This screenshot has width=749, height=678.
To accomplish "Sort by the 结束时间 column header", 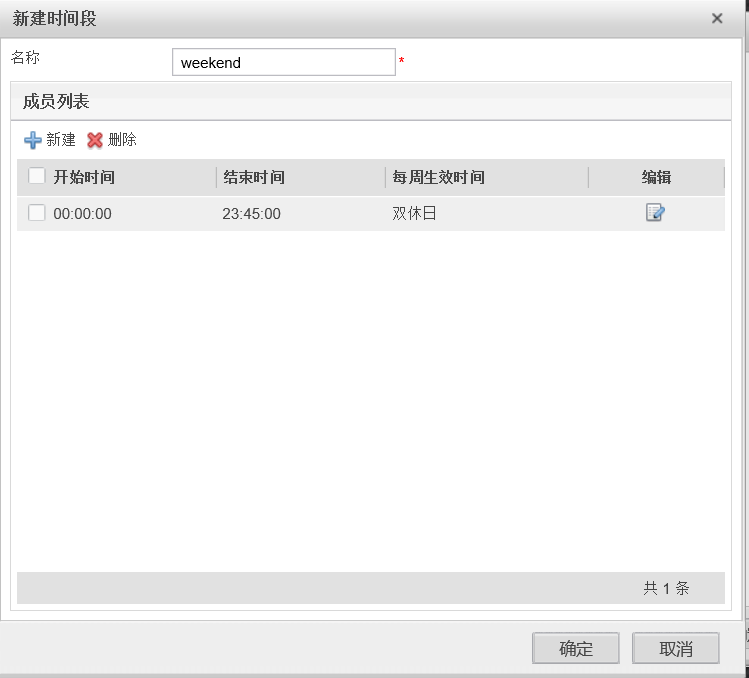I will (254, 177).
